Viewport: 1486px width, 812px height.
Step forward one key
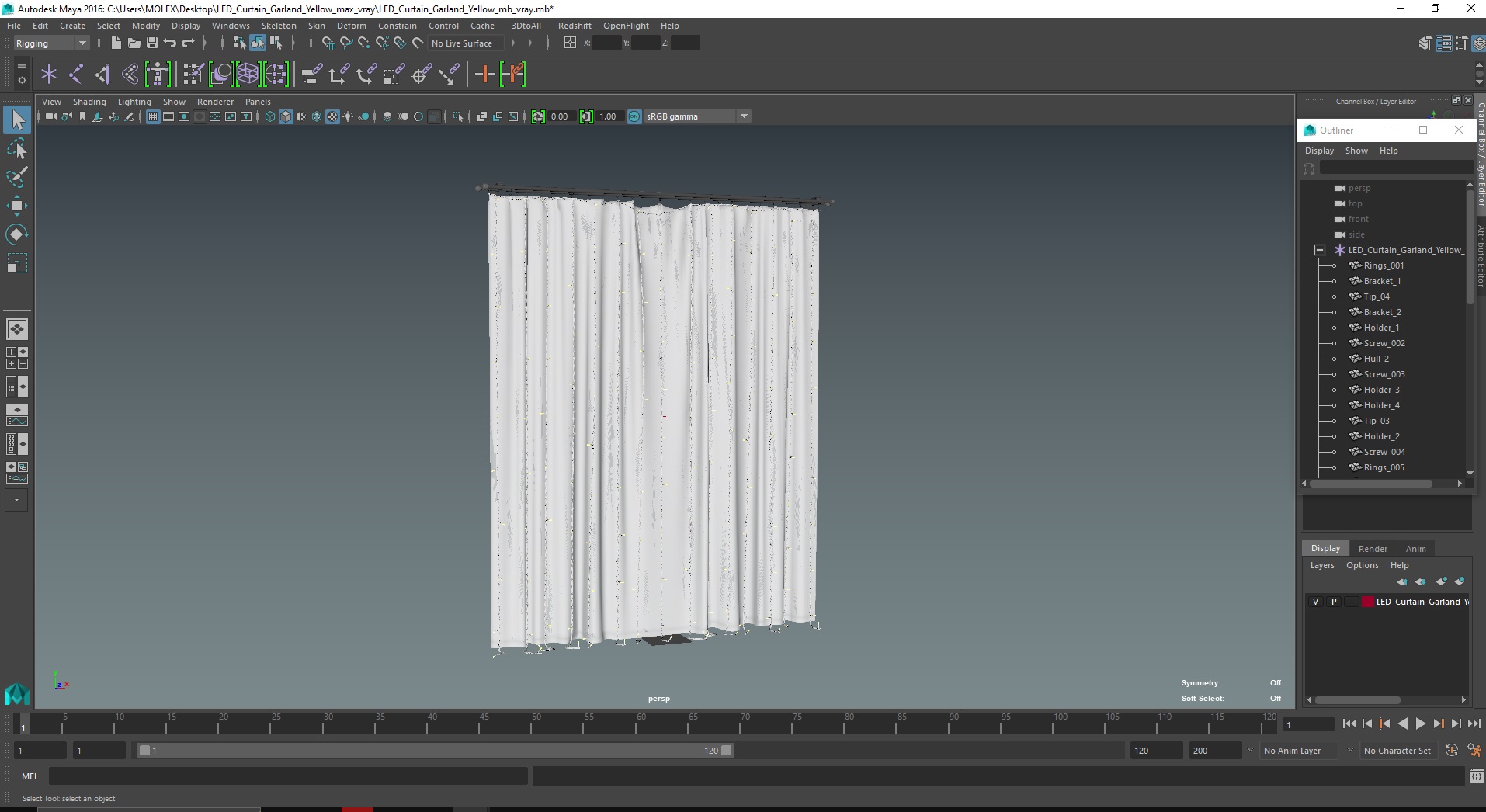pos(1438,724)
